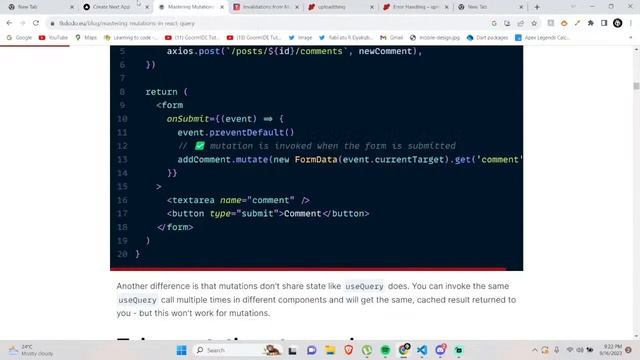Open uTorrent from the taskbar
The width and height of the screenshot is (640, 360).
coord(367,350)
